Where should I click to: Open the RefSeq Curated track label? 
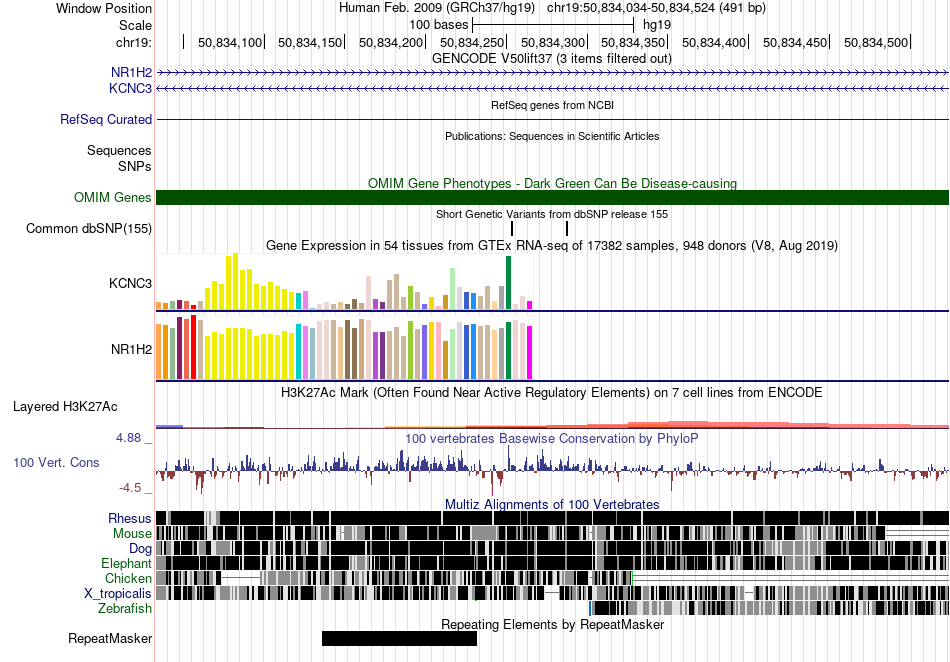tap(106, 119)
